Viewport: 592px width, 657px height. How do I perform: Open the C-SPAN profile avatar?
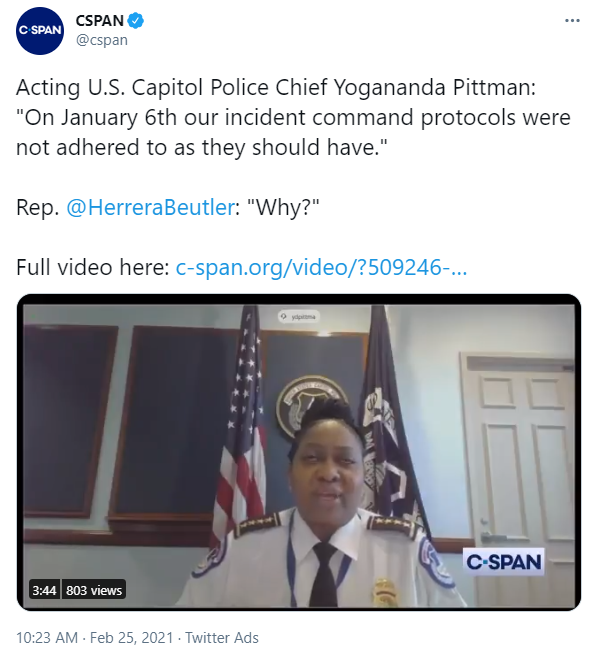pos(40,31)
